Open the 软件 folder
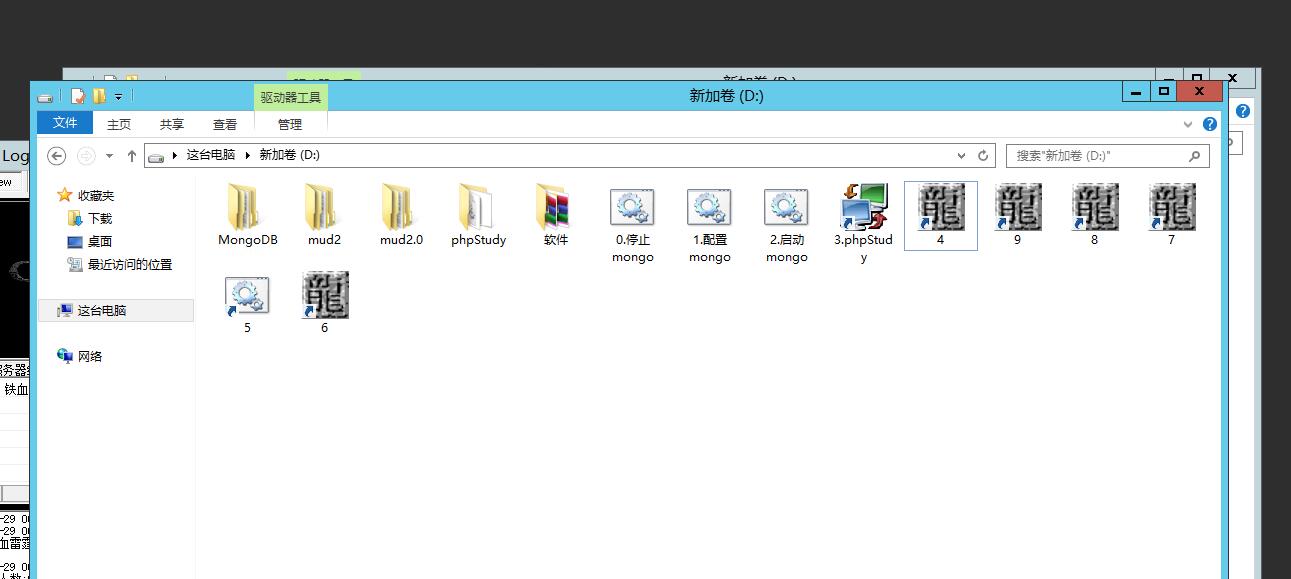 tap(555, 208)
